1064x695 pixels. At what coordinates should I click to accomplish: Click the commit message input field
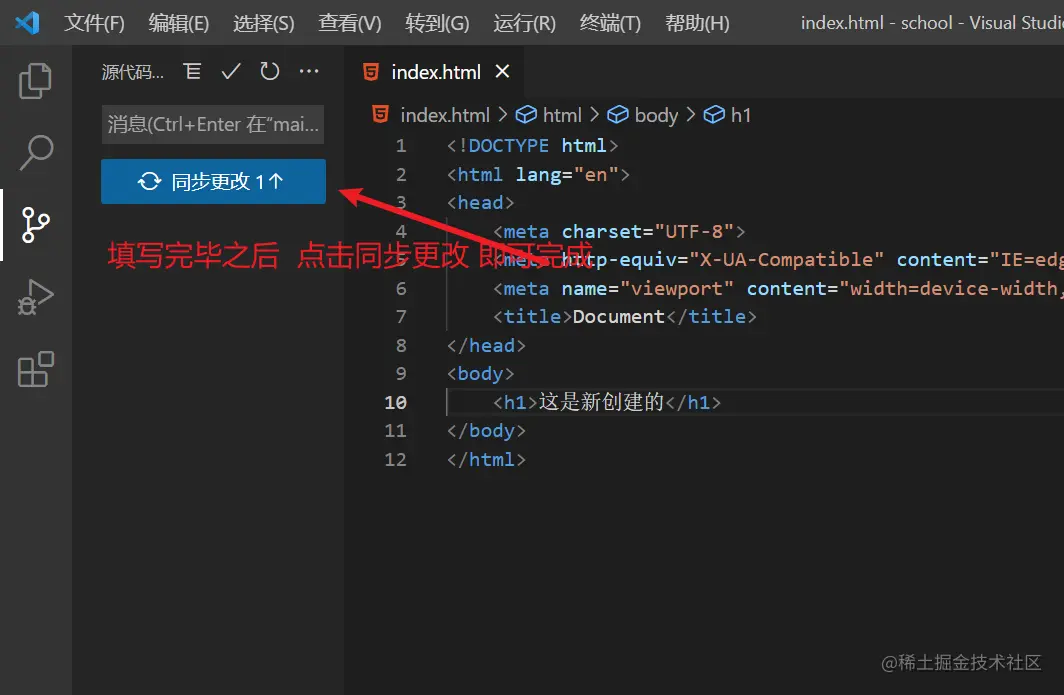point(212,124)
